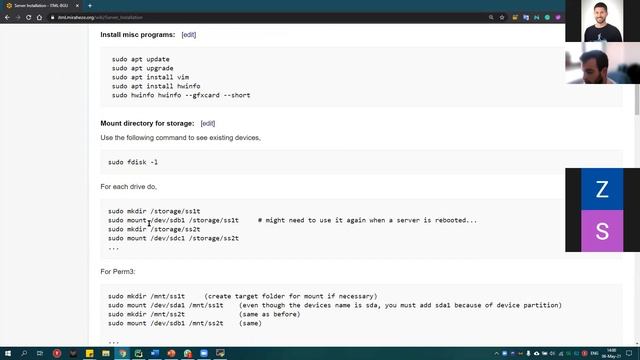This screenshot has width=640, height=360.
Task: Click the red circular app on the taskbar
Action: [57, 353]
